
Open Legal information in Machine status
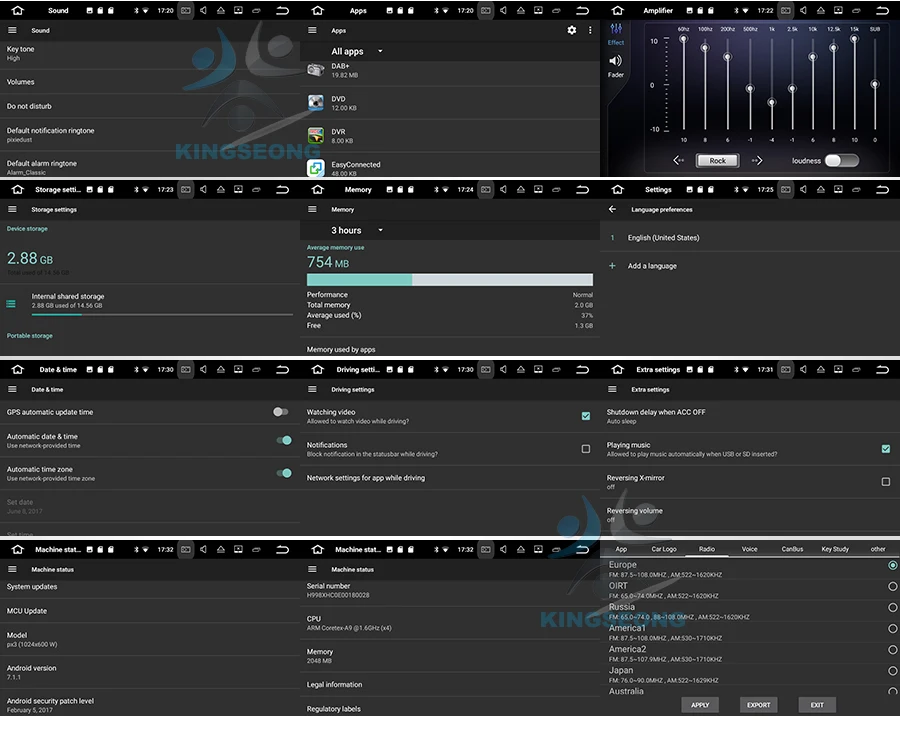(449, 685)
